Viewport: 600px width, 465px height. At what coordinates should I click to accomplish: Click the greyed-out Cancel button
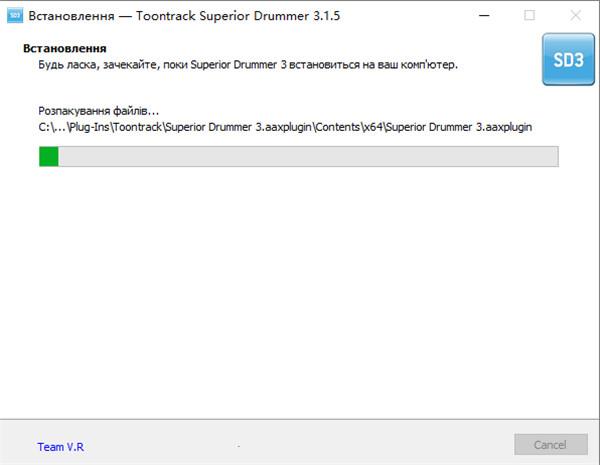pos(551,444)
